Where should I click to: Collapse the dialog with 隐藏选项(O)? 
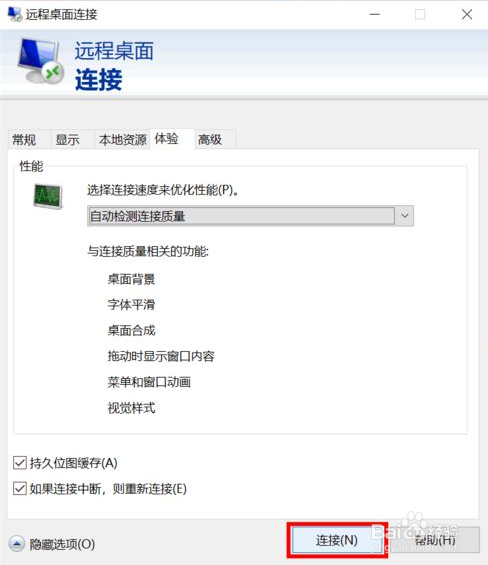pos(62,544)
